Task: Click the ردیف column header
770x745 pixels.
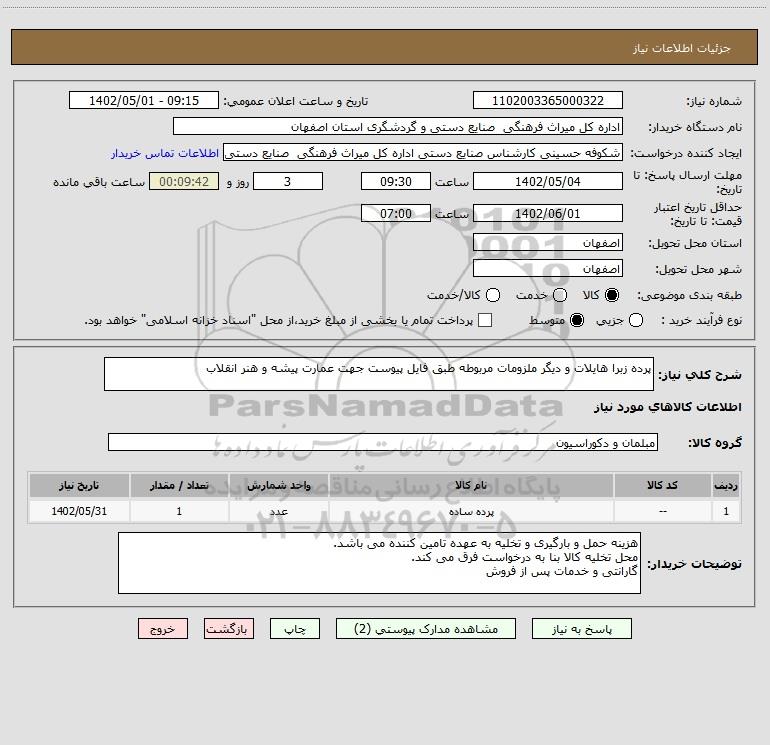Action: 726,485
